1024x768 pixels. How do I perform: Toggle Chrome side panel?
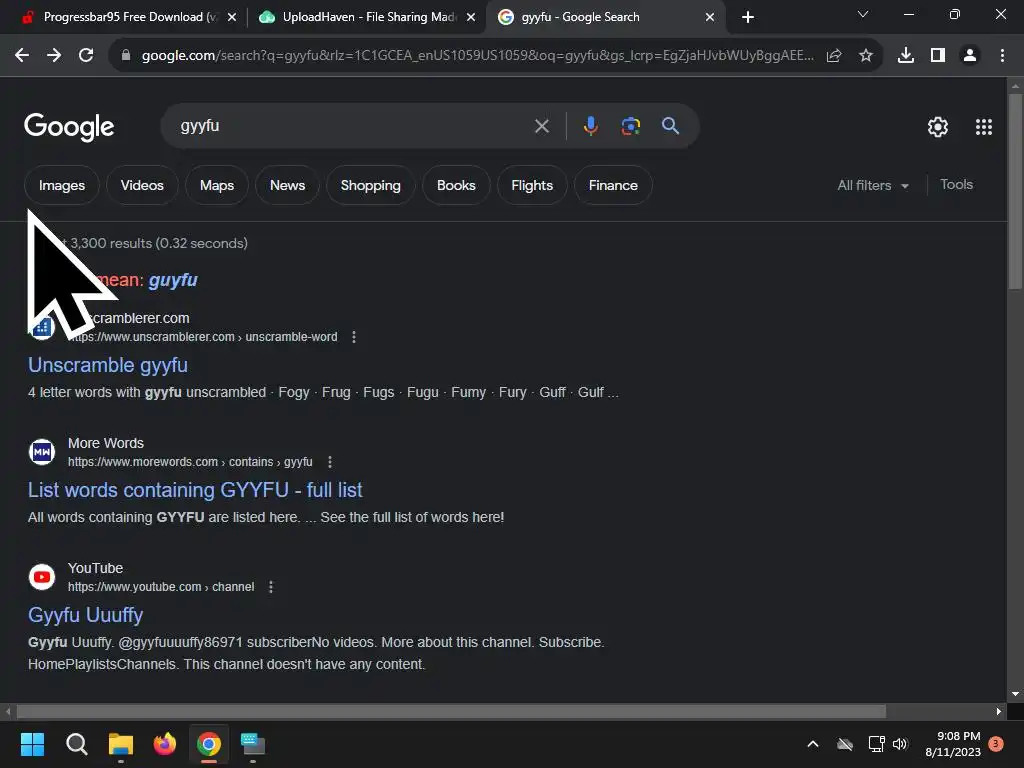(938, 56)
